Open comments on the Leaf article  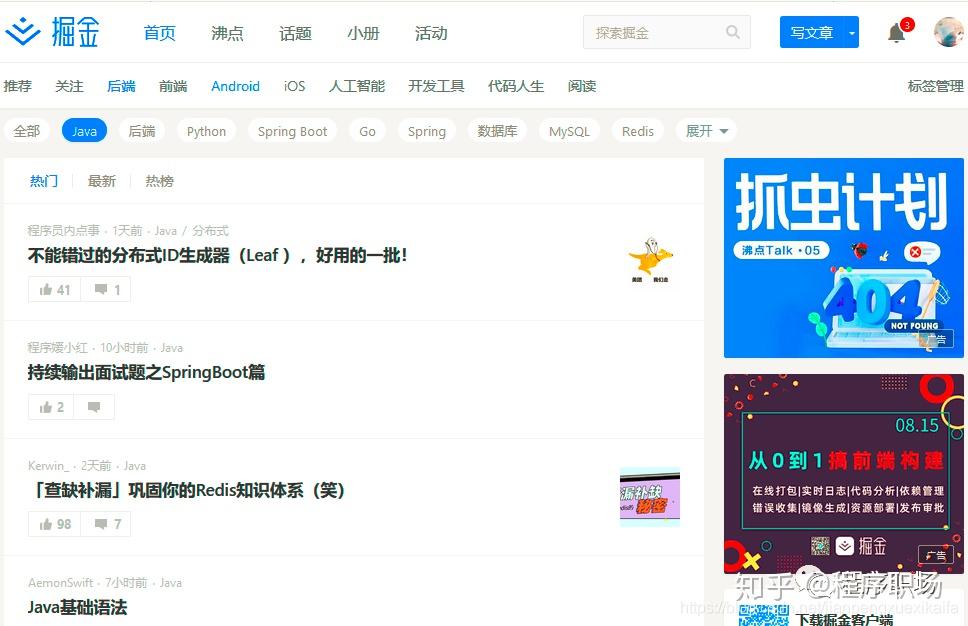click(106, 290)
